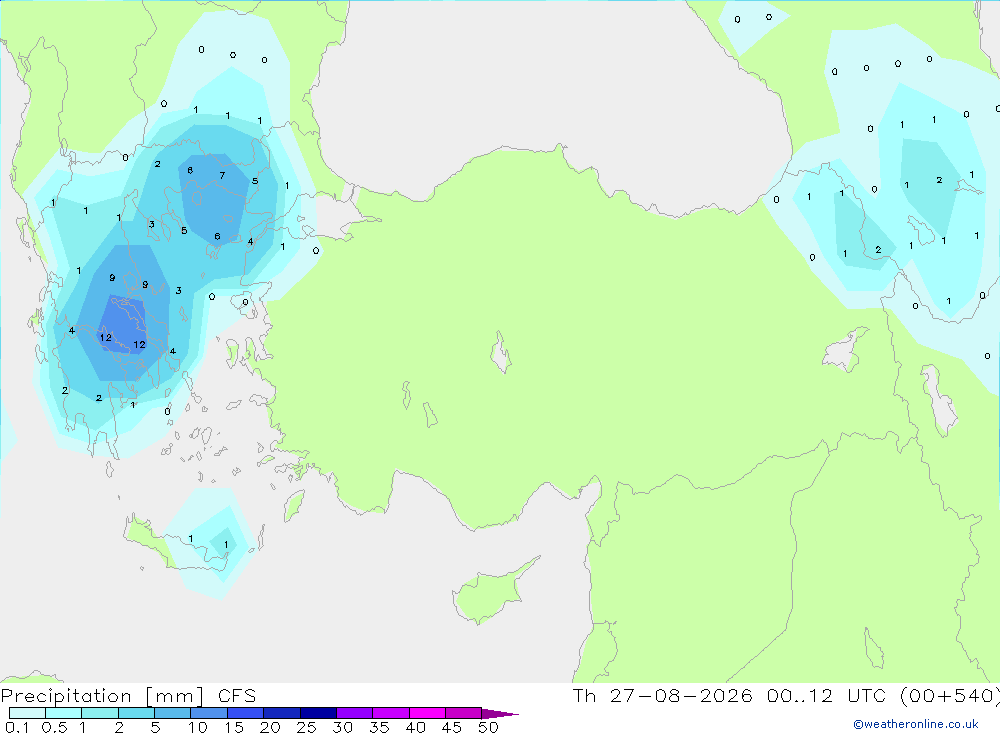Viewport: 1000px width, 733px height.
Task: Click the 0.5–1 mm legend color swatch
Action: tap(63, 713)
